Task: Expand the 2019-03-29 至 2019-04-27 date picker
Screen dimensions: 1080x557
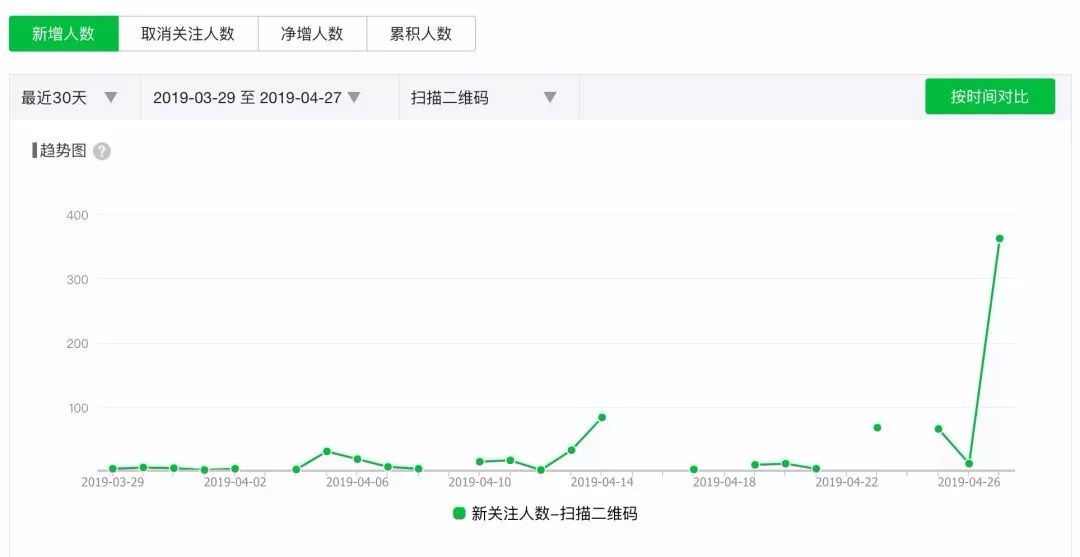Action: (256, 98)
